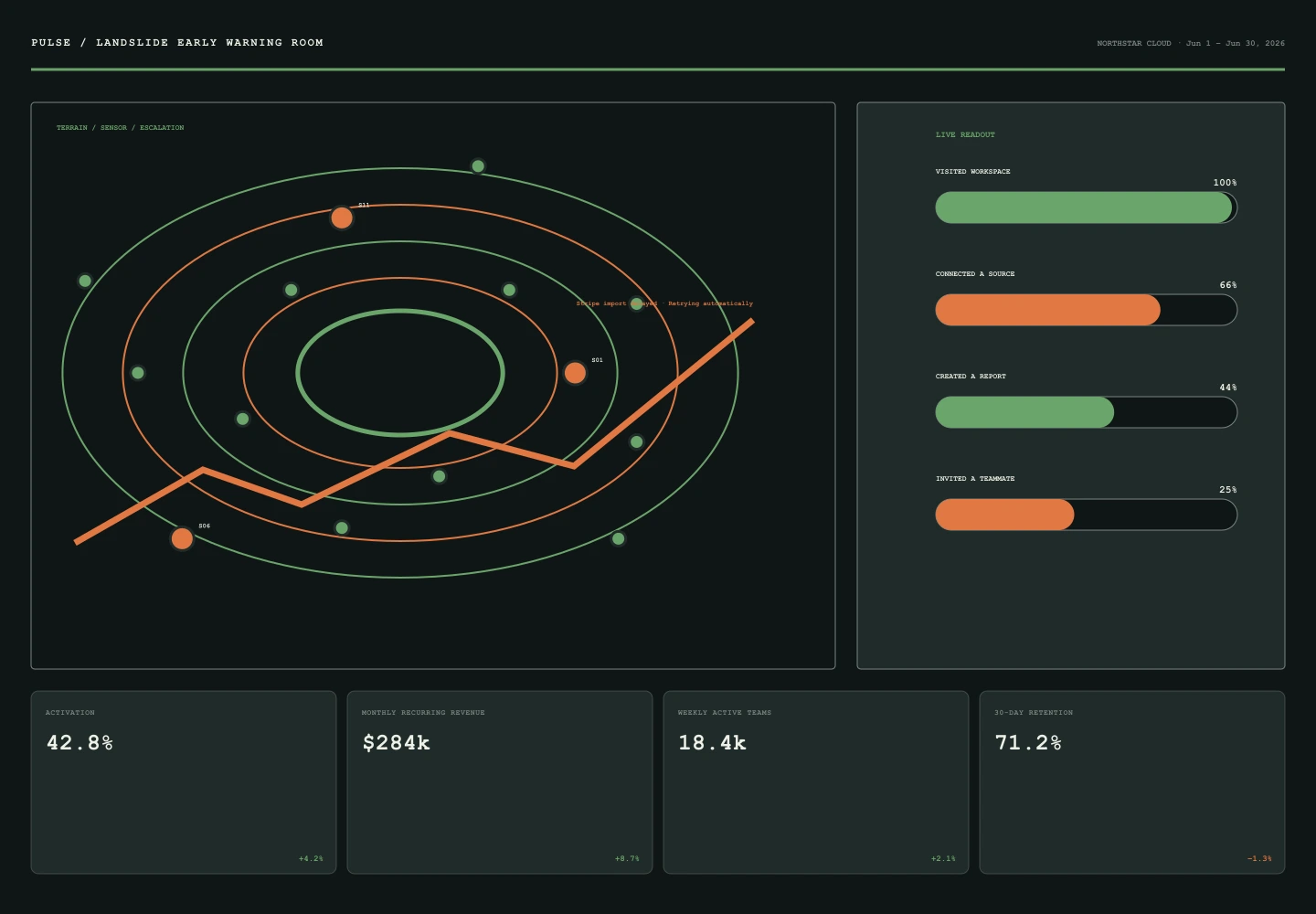Select the orange sensor marker S11

pyautogui.click(x=342, y=218)
